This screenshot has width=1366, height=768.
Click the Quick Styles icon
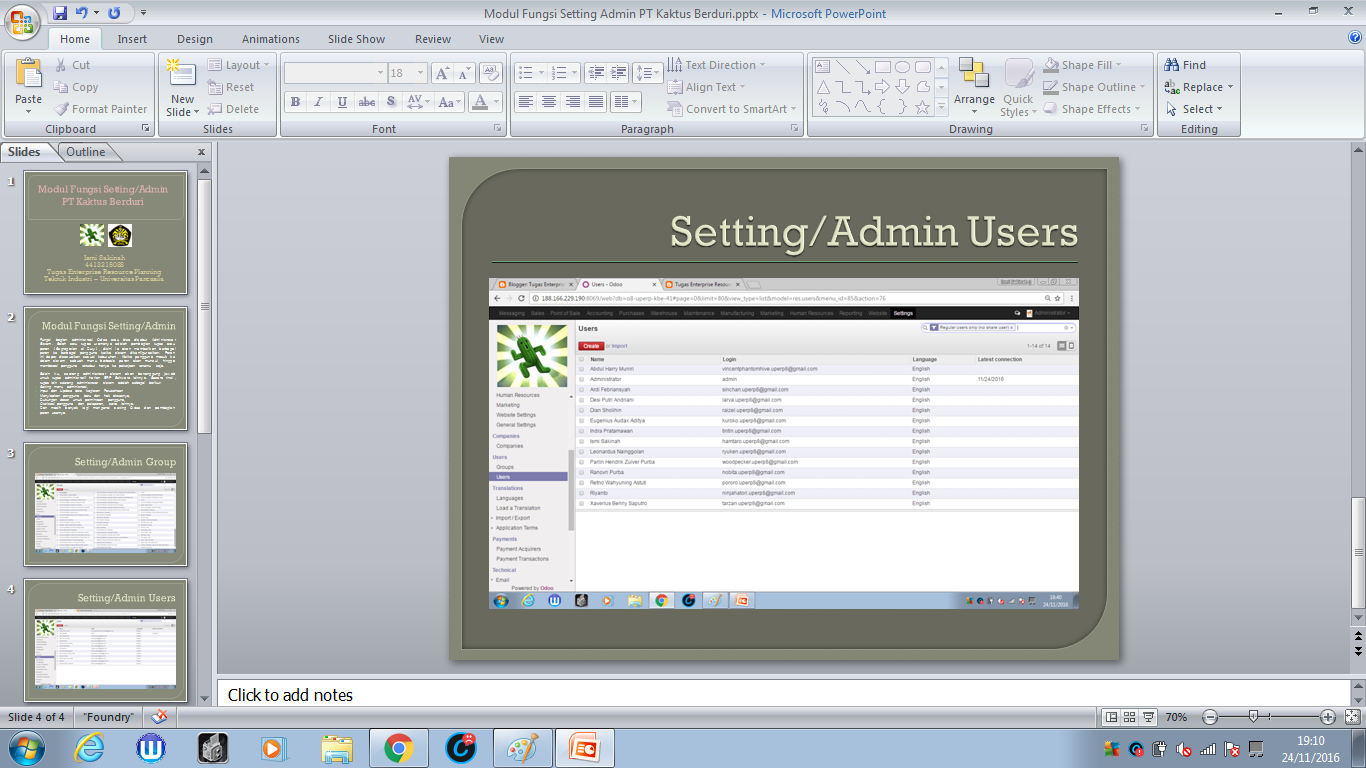1018,87
